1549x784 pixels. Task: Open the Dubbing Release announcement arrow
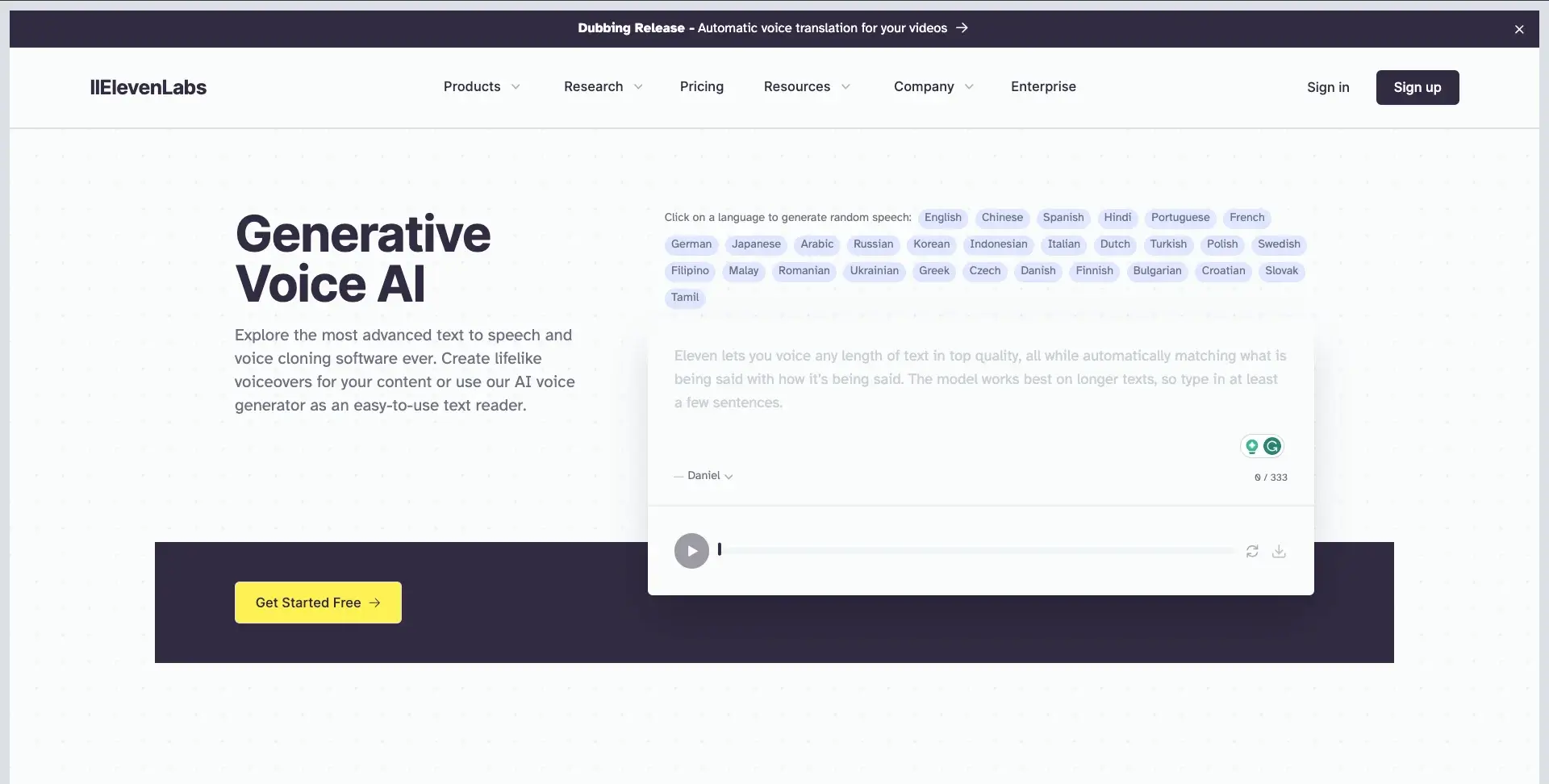click(x=962, y=27)
